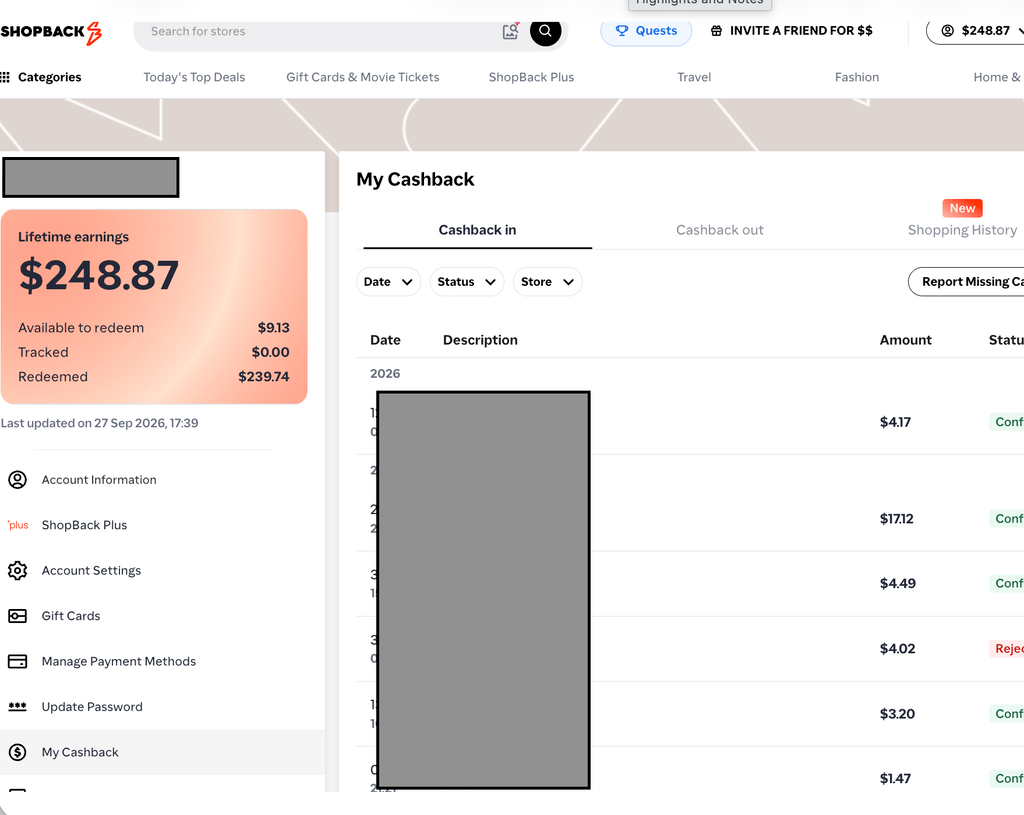Click the black search magnifier button
Image resolution: width=1024 pixels, height=815 pixels.
click(x=545, y=31)
